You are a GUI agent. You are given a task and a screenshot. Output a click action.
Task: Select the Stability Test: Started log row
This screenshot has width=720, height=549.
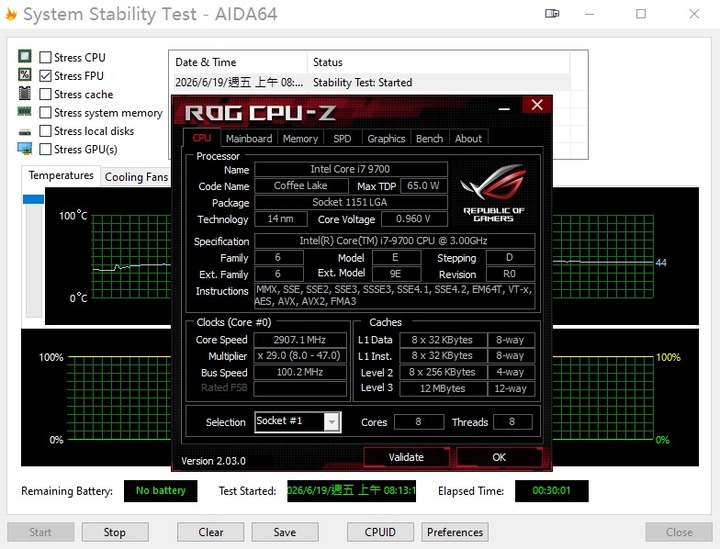coord(371,83)
